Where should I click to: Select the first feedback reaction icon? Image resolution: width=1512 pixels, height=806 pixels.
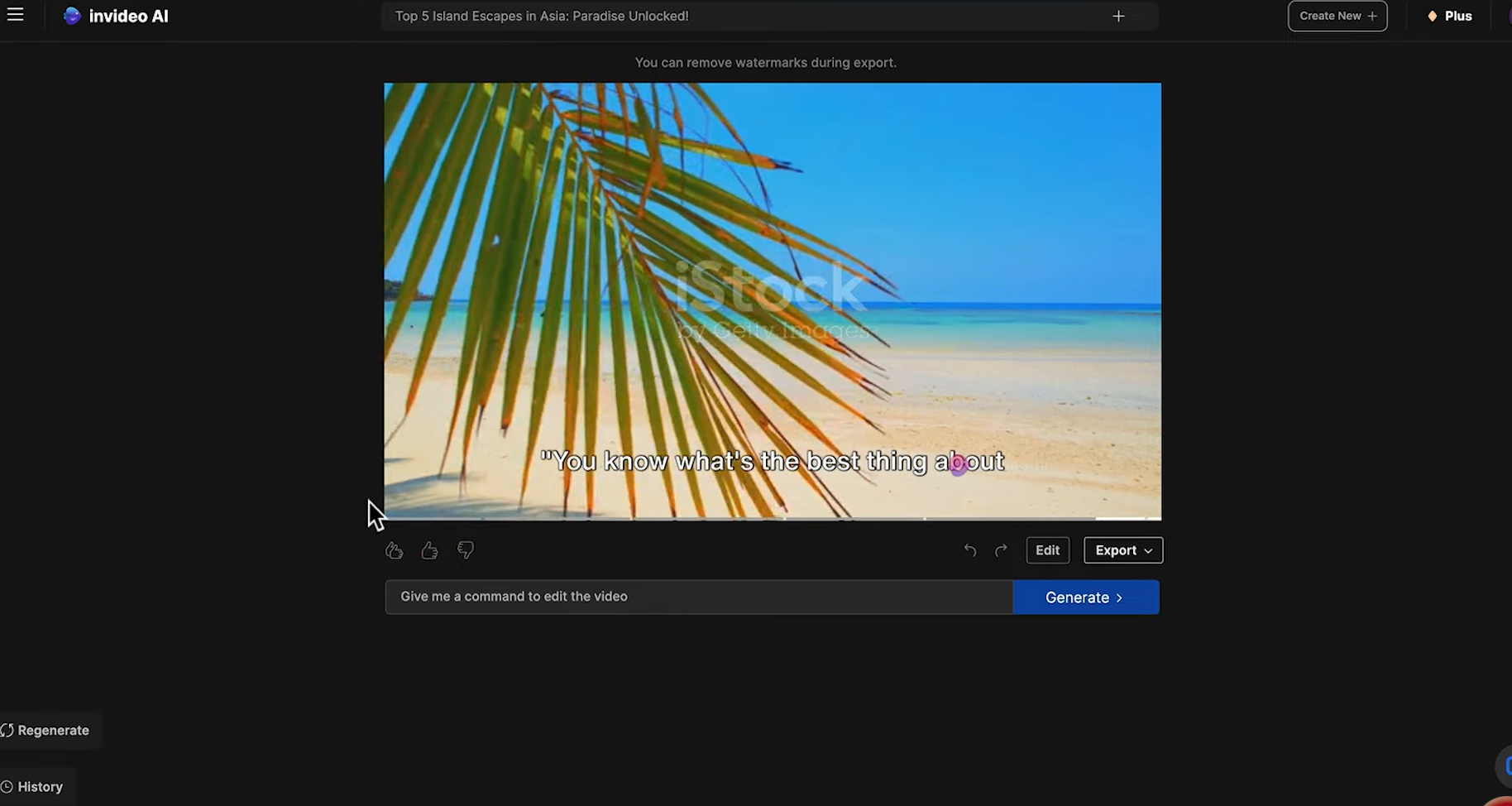pyautogui.click(x=394, y=549)
